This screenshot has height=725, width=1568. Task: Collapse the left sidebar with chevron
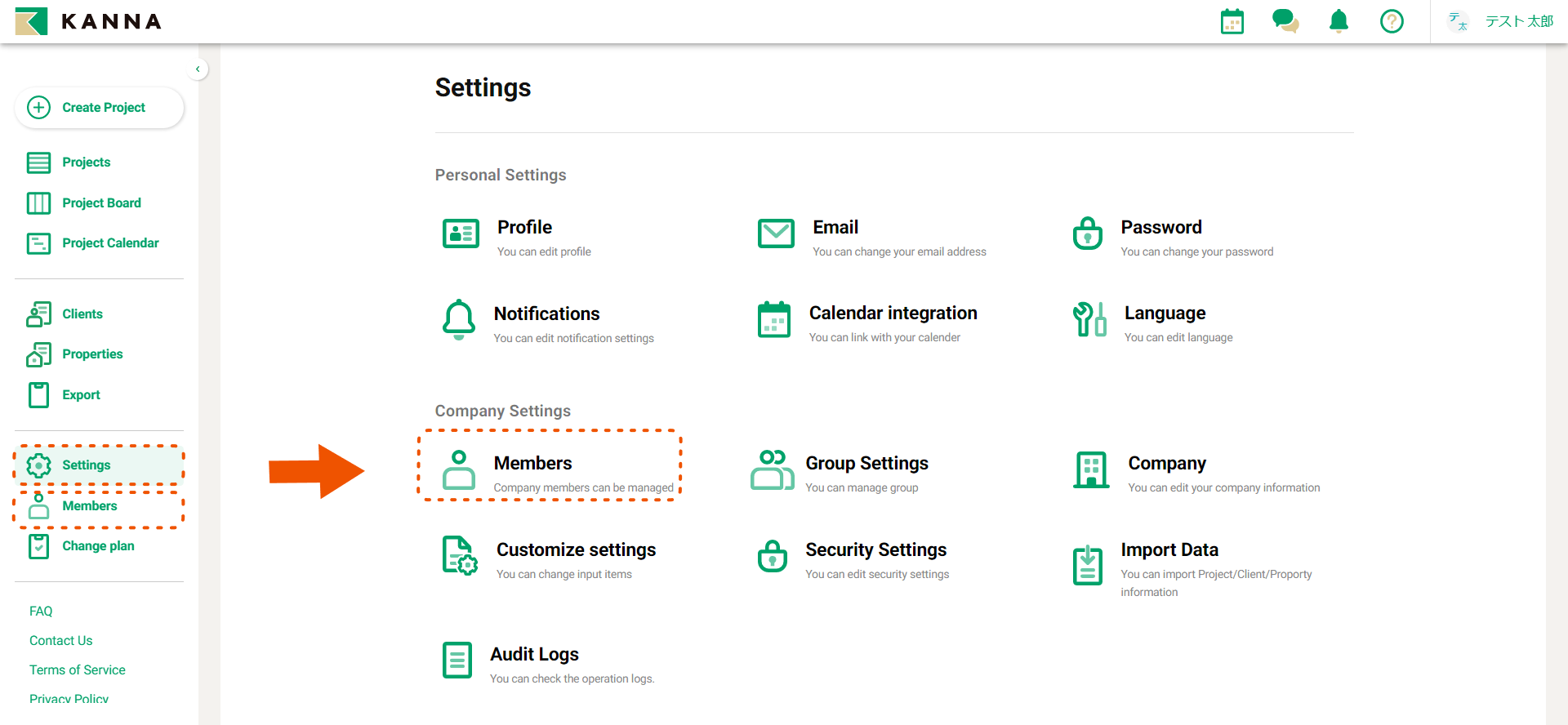(198, 69)
